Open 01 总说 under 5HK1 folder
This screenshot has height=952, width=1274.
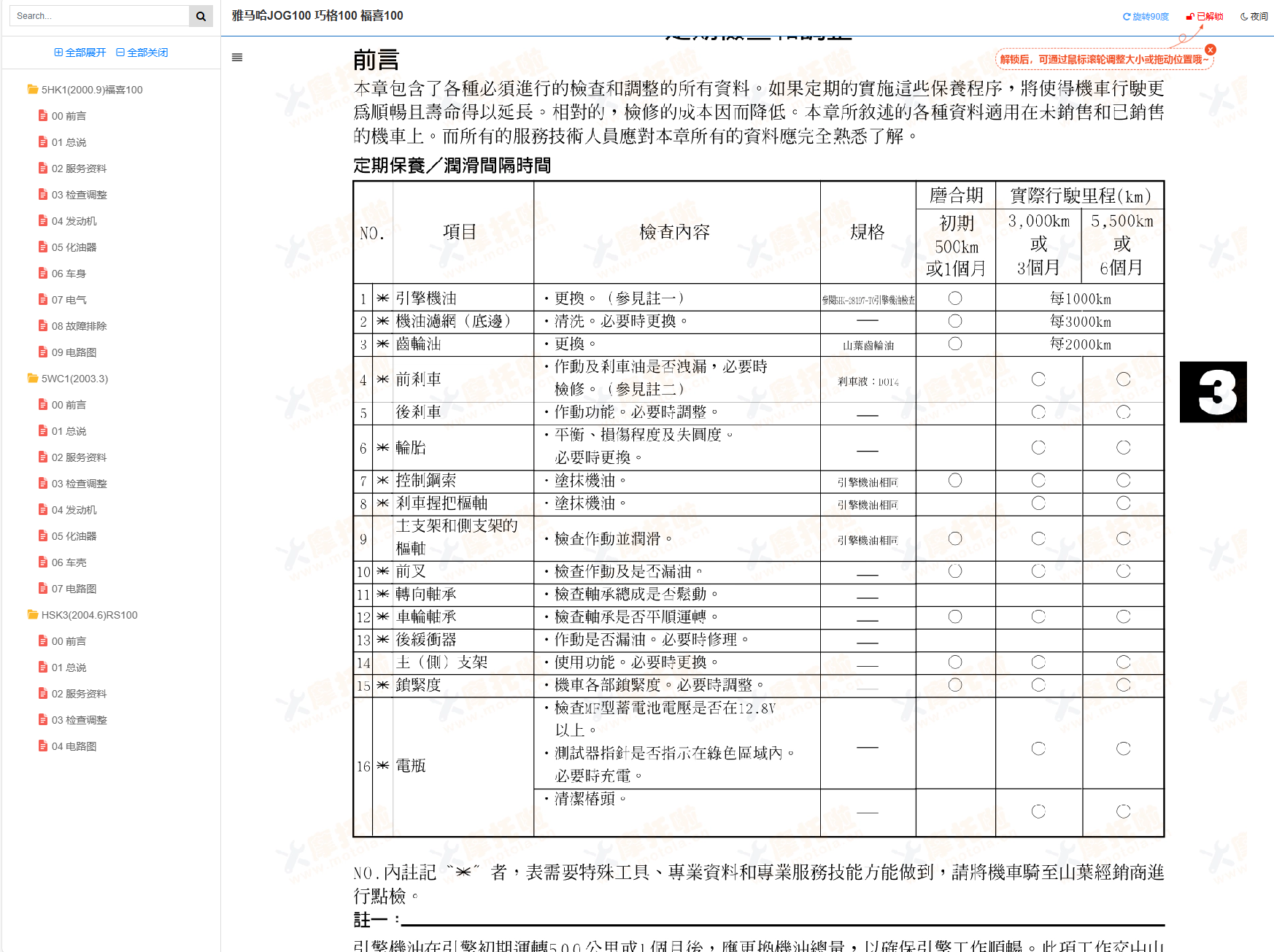pos(63,142)
